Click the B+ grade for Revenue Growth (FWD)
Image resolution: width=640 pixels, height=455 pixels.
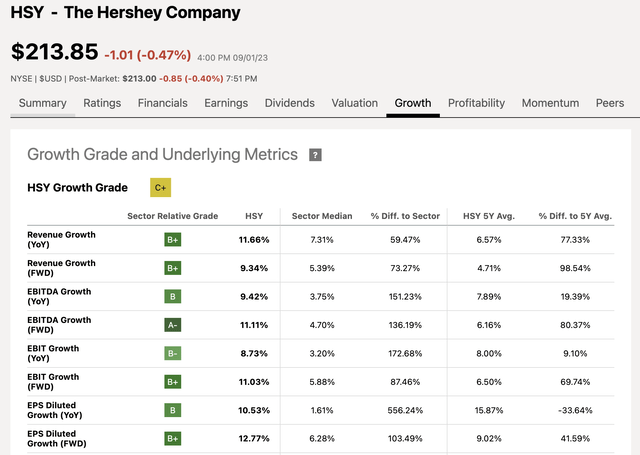pyautogui.click(x=173, y=268)
